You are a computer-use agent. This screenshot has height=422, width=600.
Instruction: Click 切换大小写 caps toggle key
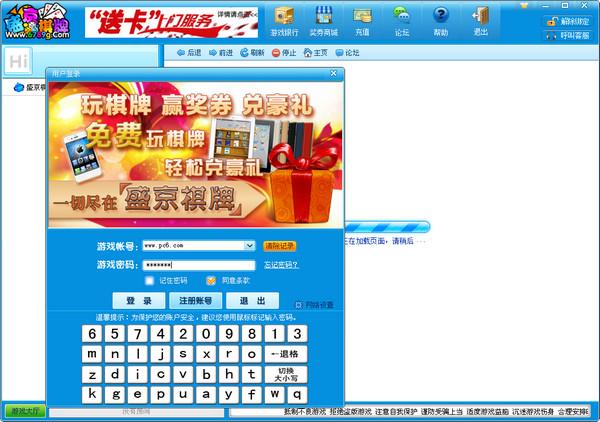[286, 375]
